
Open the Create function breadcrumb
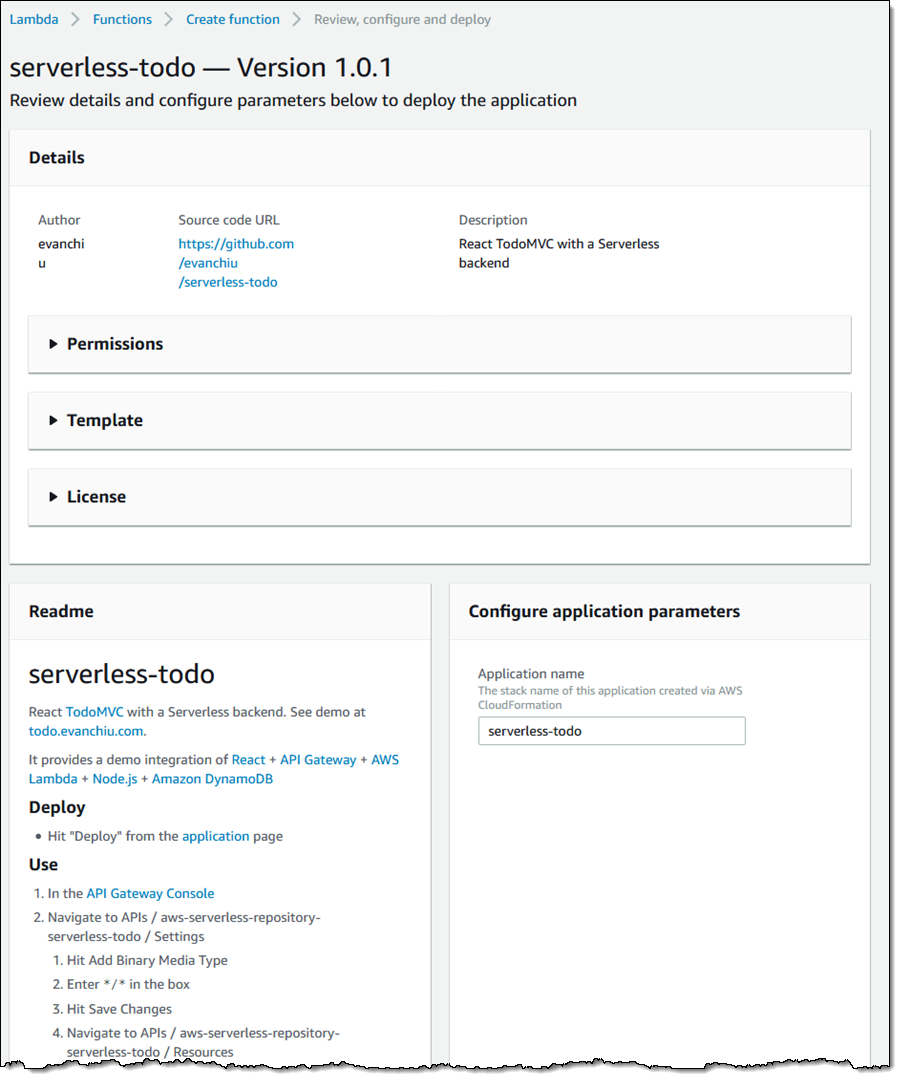(232, 19)
